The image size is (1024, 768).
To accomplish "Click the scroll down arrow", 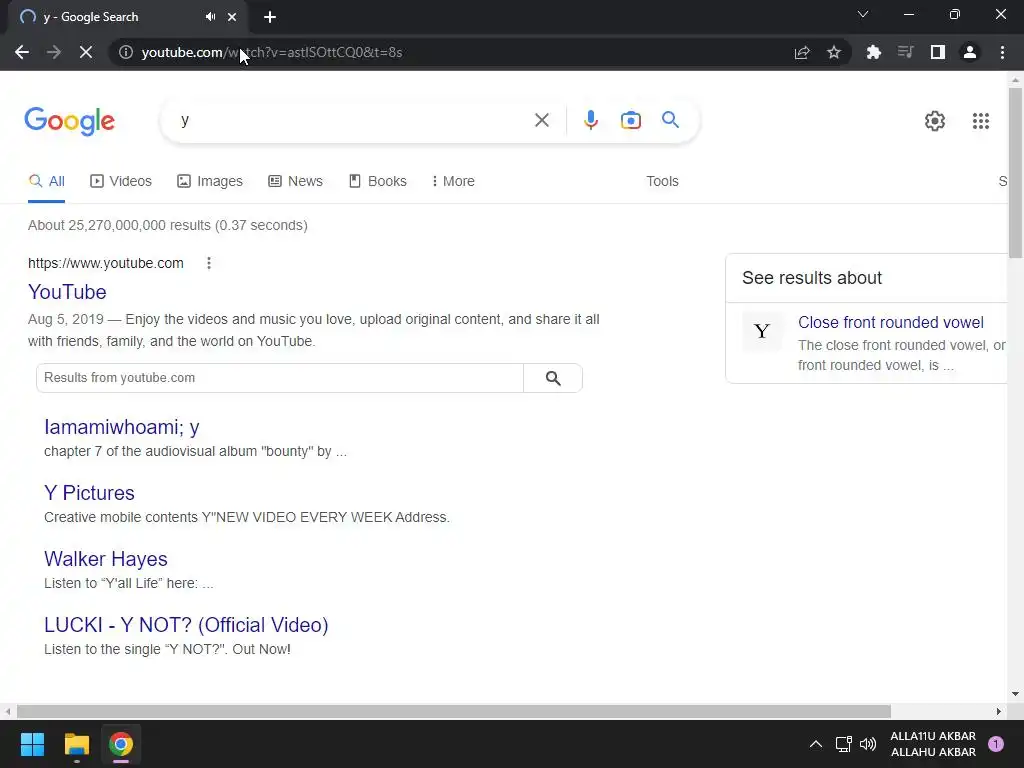I will 1016,694.
